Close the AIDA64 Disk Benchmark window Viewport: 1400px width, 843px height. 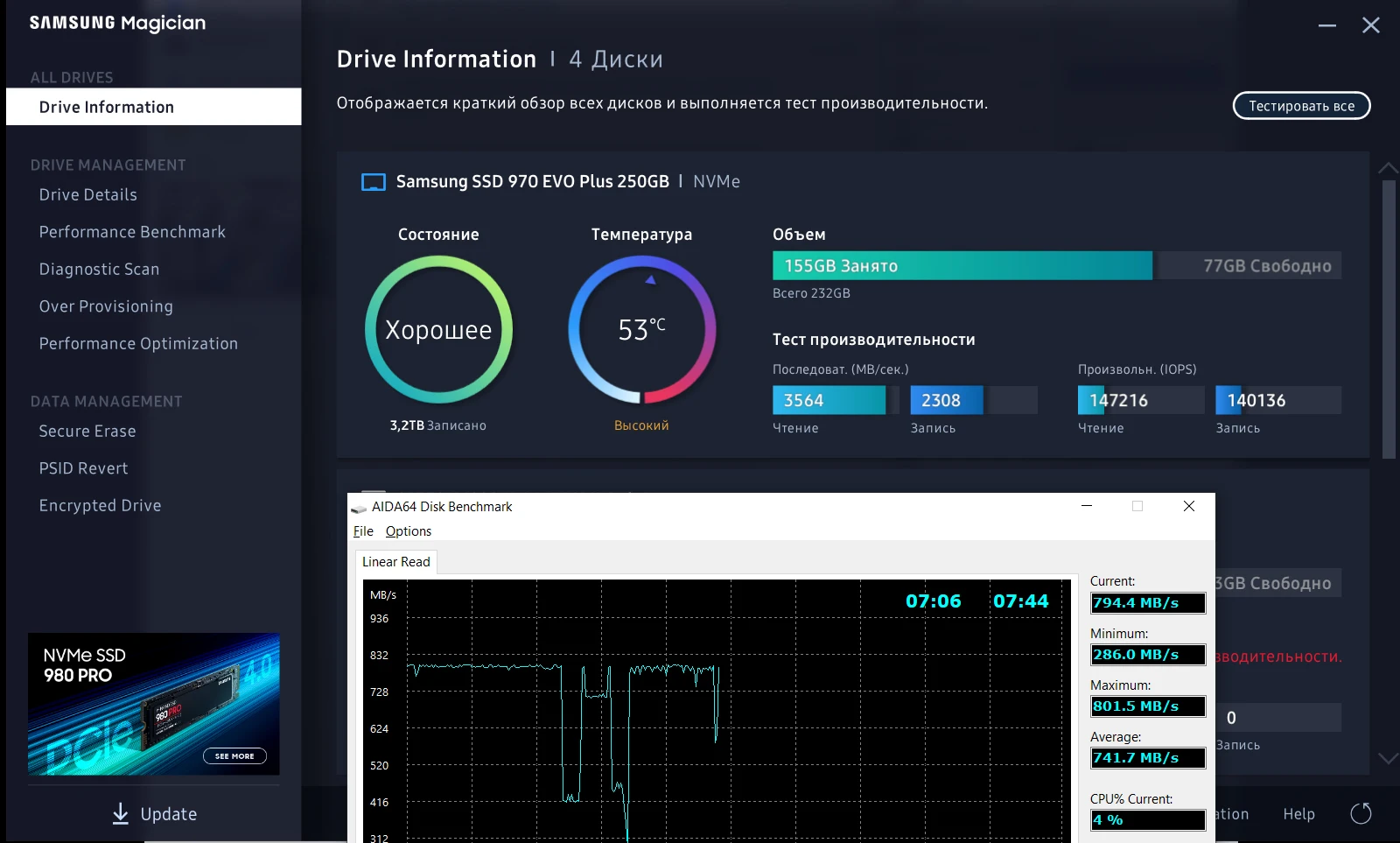(1188, 506)
